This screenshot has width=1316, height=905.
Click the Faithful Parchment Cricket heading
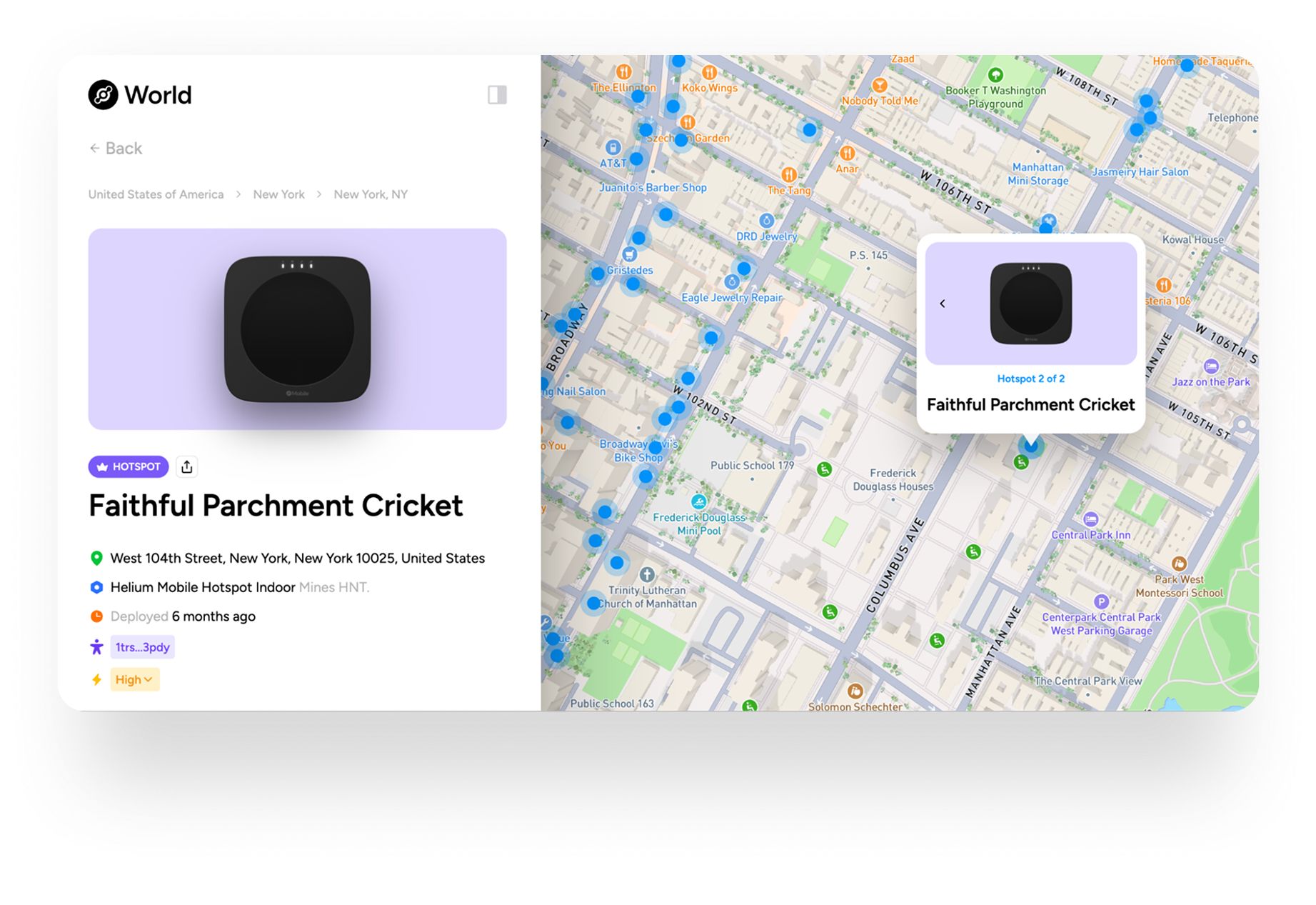276,506
